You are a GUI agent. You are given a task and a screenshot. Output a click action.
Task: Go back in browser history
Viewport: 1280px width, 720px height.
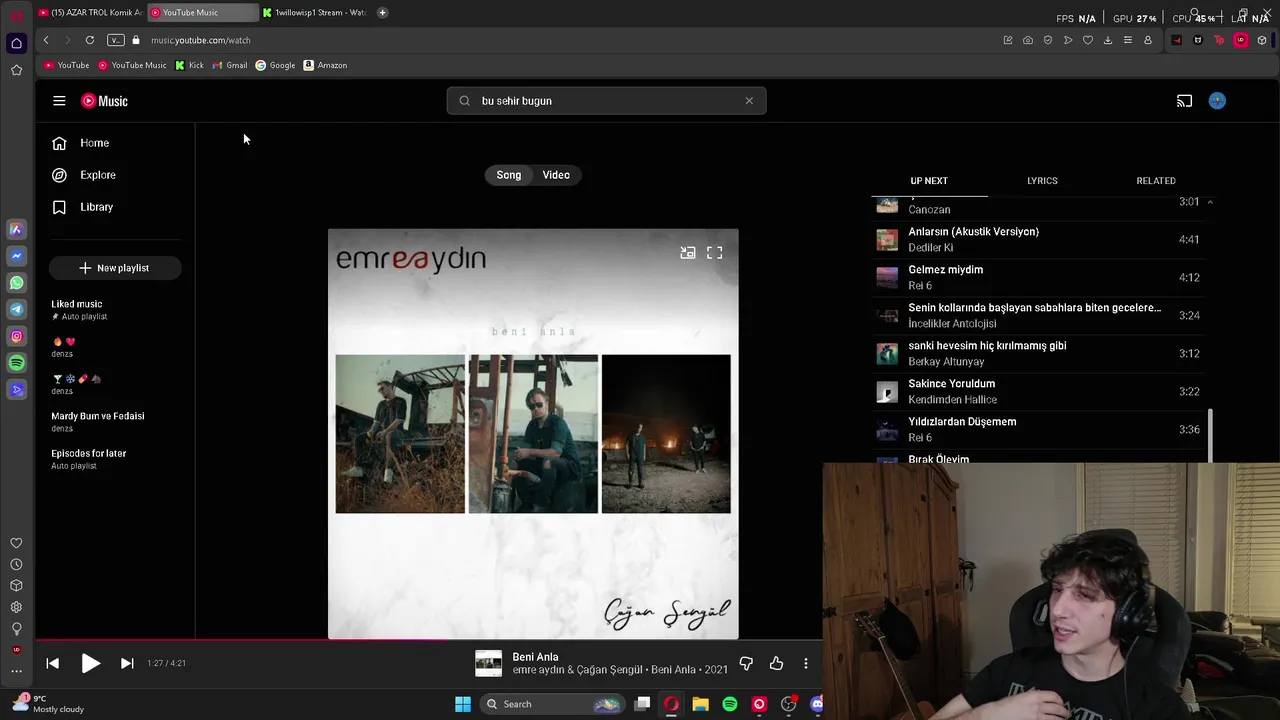point(46,40)
